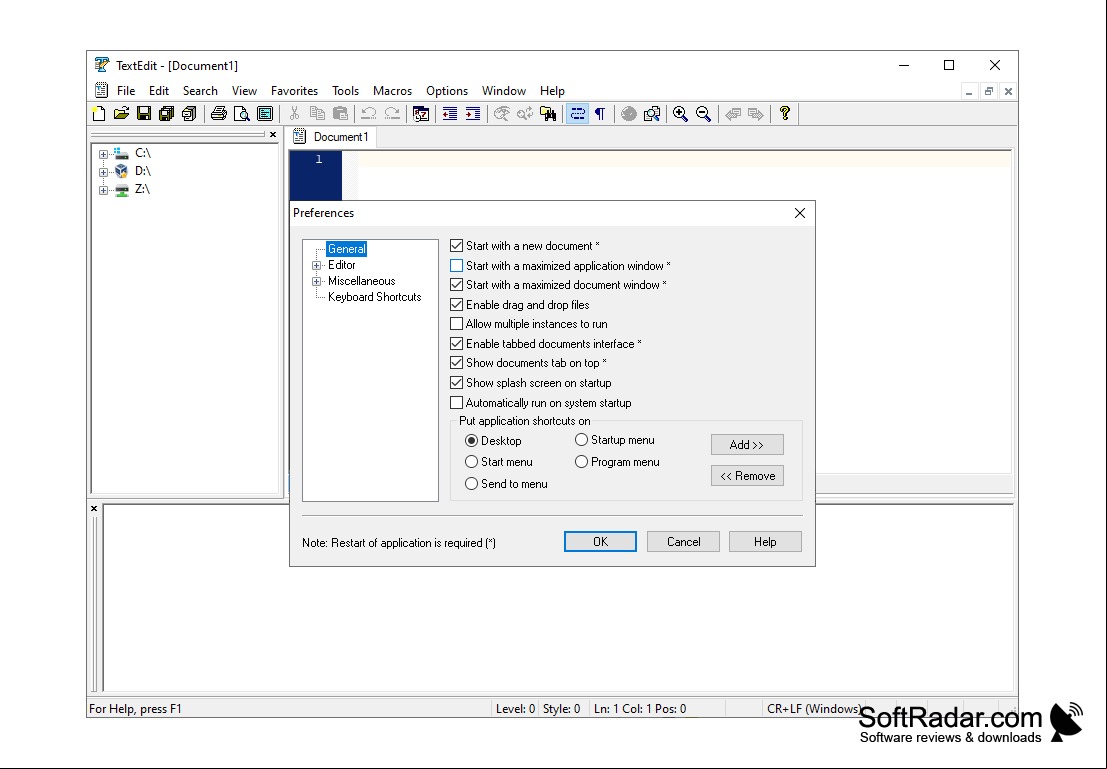Screen dimensions: 1107x769
Task: Turn off 'Show splash screen on startup'
Action: (x=457, y=383)
